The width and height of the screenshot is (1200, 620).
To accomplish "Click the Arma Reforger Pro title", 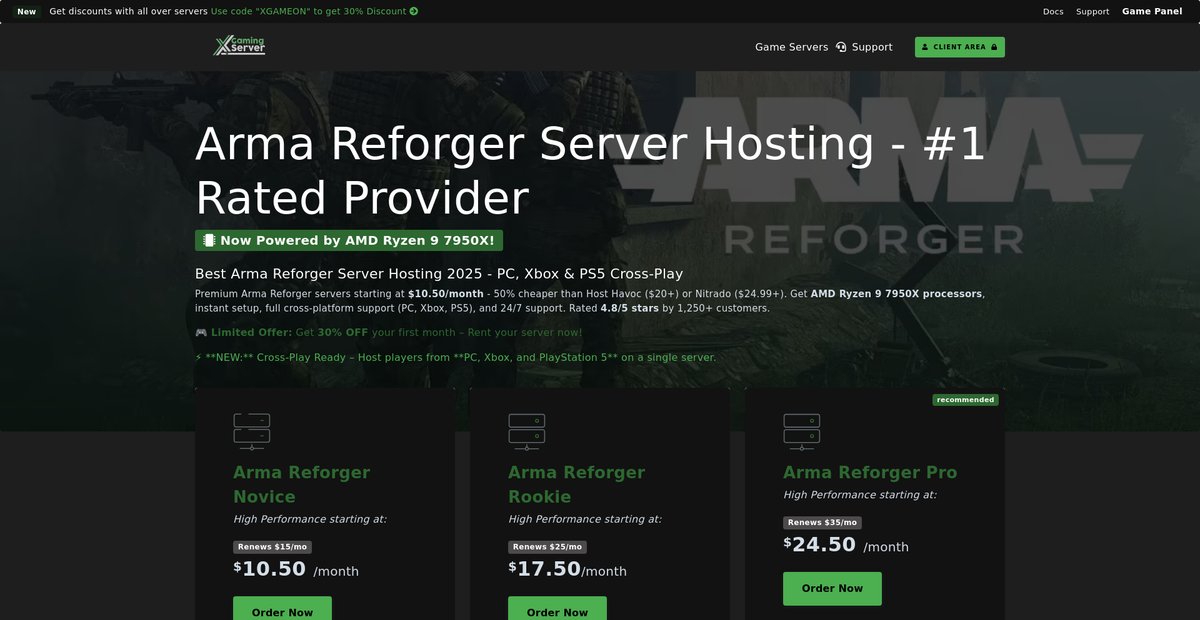I will (870, 472).
